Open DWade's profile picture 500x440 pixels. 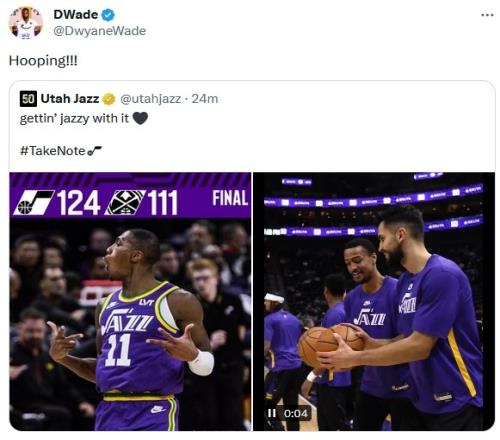26,23
